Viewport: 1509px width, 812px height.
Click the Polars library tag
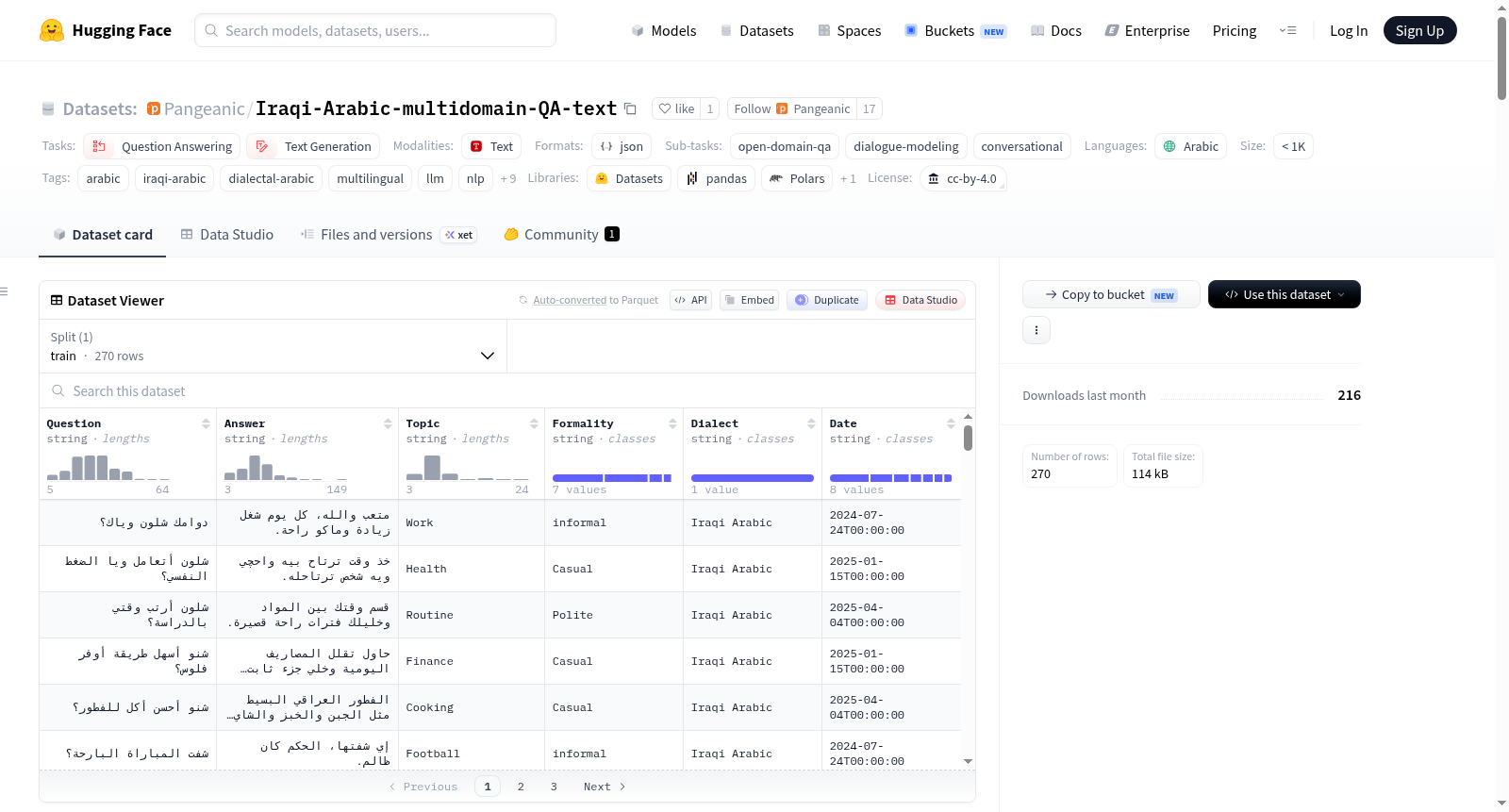coord(797,178)
